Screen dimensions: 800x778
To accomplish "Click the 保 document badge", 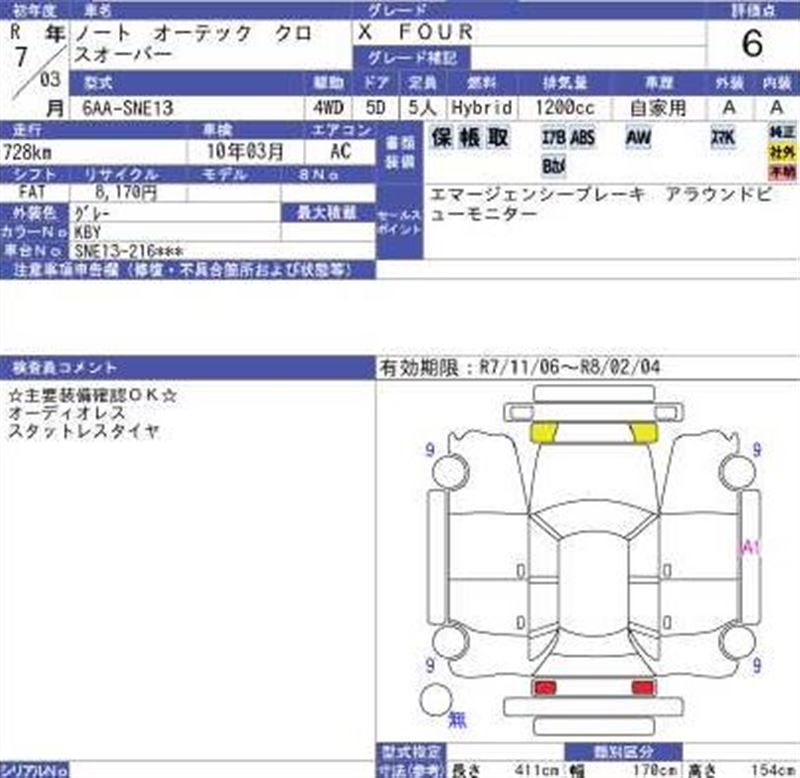I will tap(441, 137).
